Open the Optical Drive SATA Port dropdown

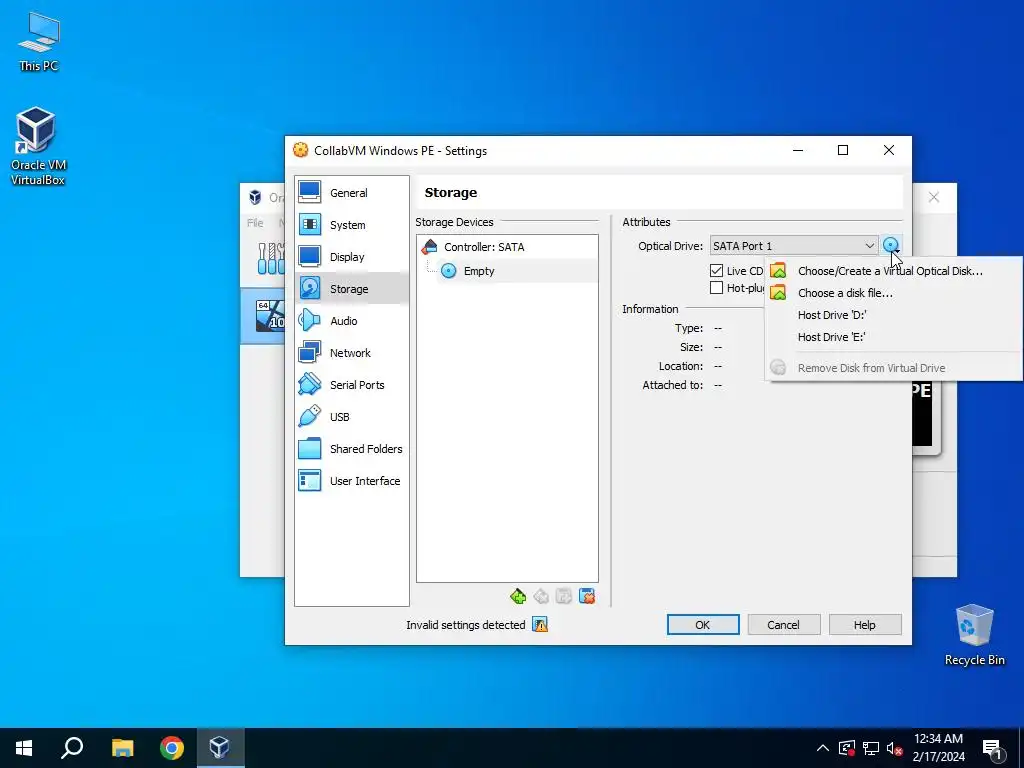click(793, 246)
